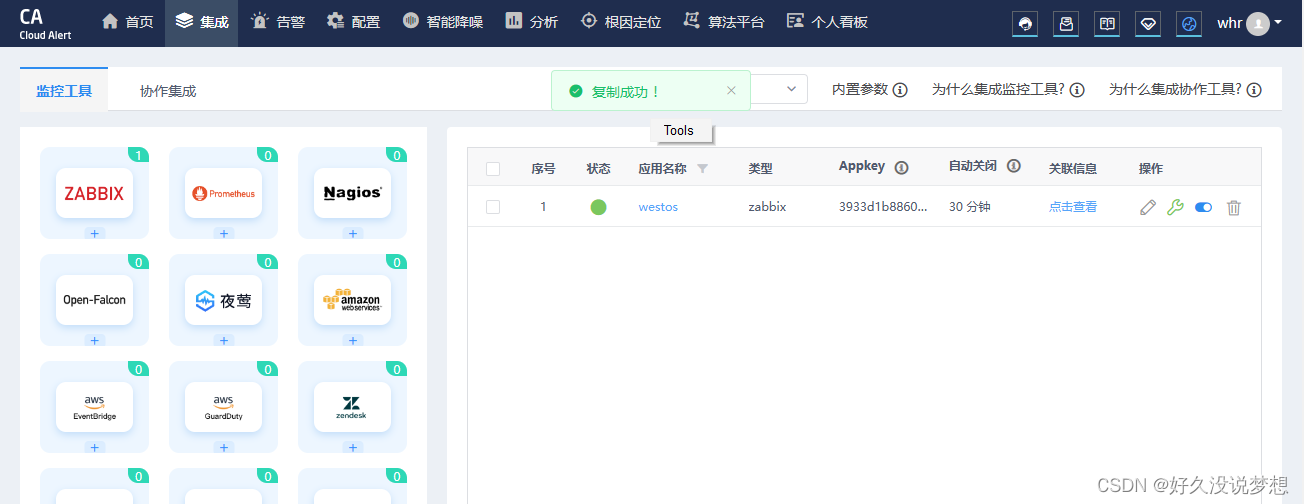Open the westos application name link
The height and width of the screenshot is (504, 1304).
click(x=658, y=207)
